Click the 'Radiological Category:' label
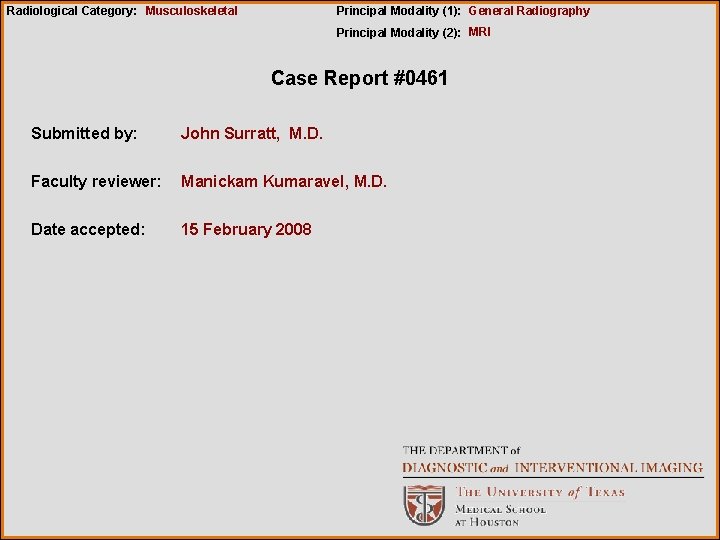Screen dimensions: 720x540 (71, 11)
